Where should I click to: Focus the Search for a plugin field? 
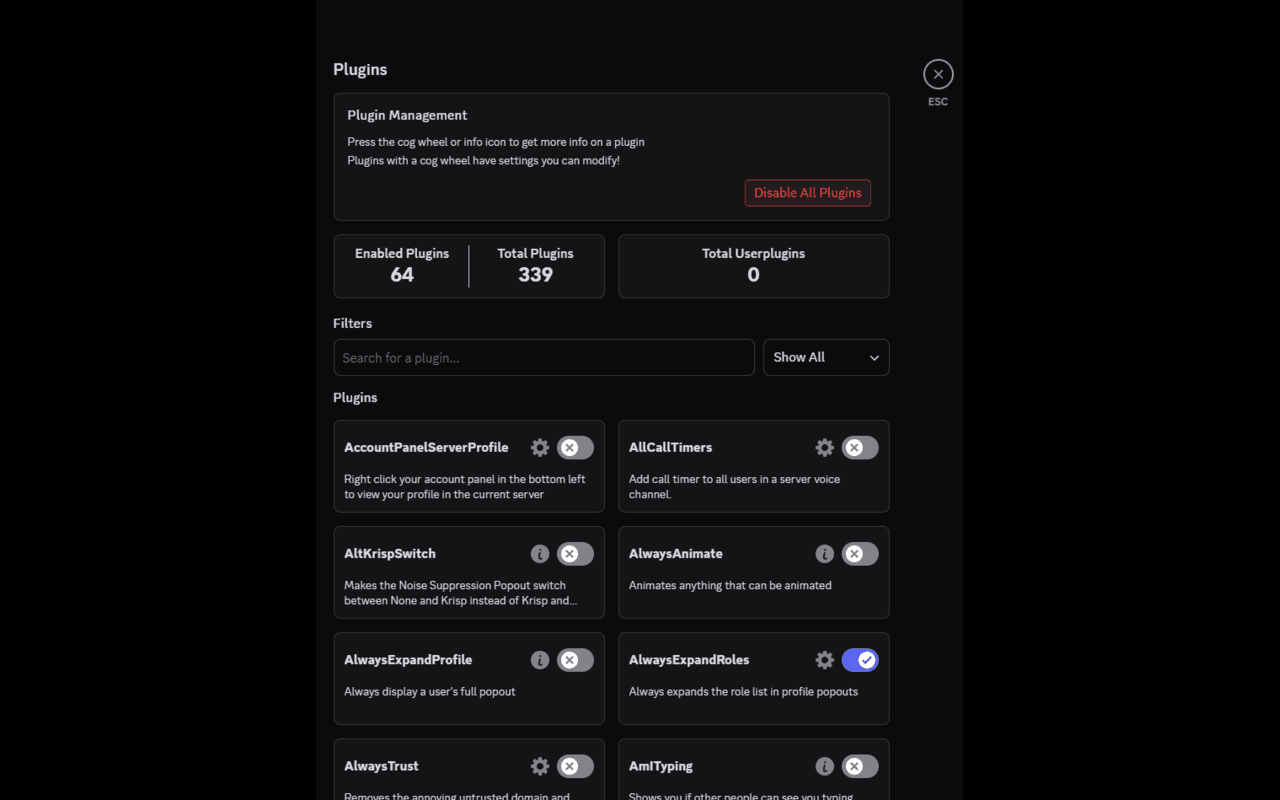[x=544, y=358]
